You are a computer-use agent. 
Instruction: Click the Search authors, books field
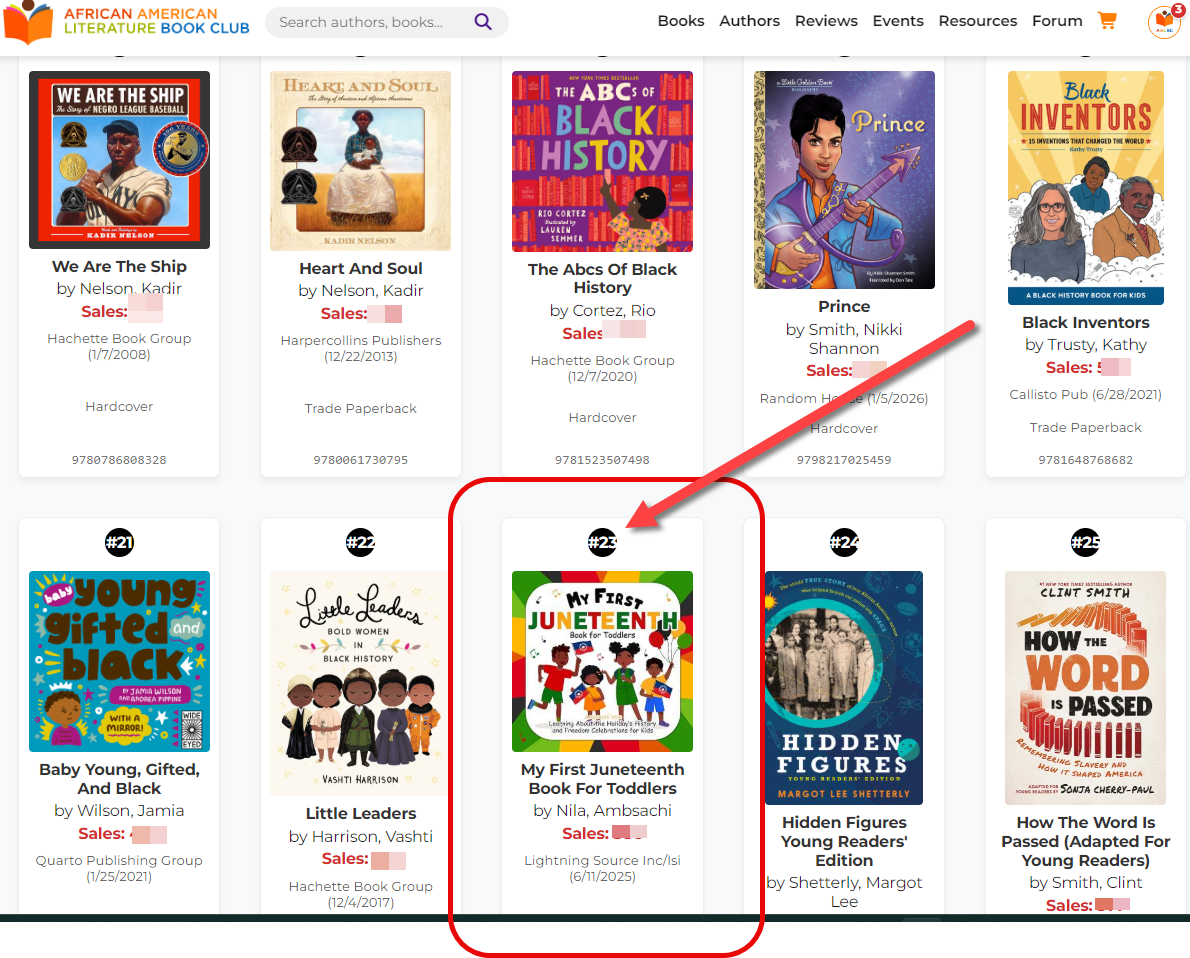click(372, 22)
